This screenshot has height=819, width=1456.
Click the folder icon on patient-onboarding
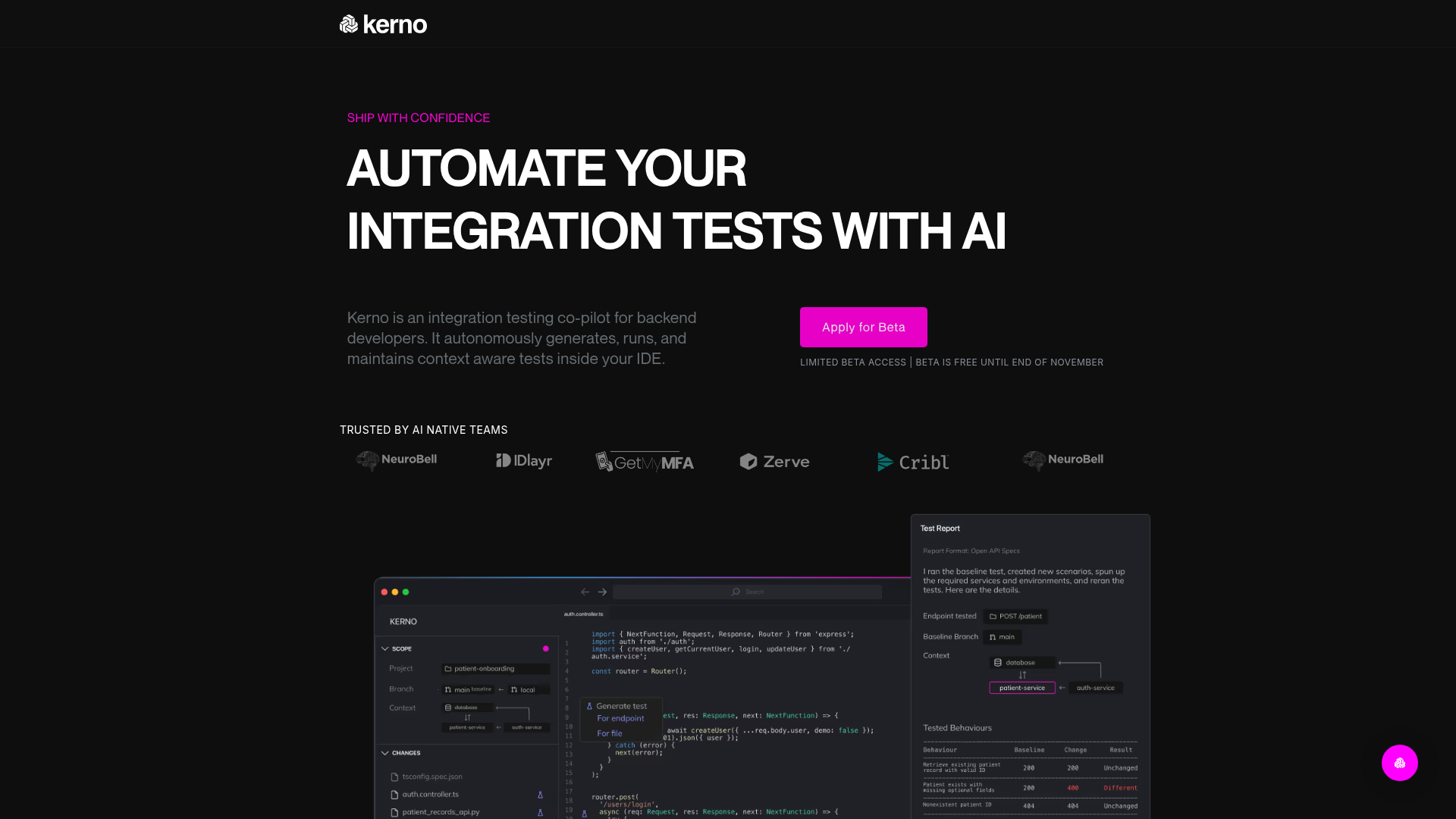click(447, 668)
